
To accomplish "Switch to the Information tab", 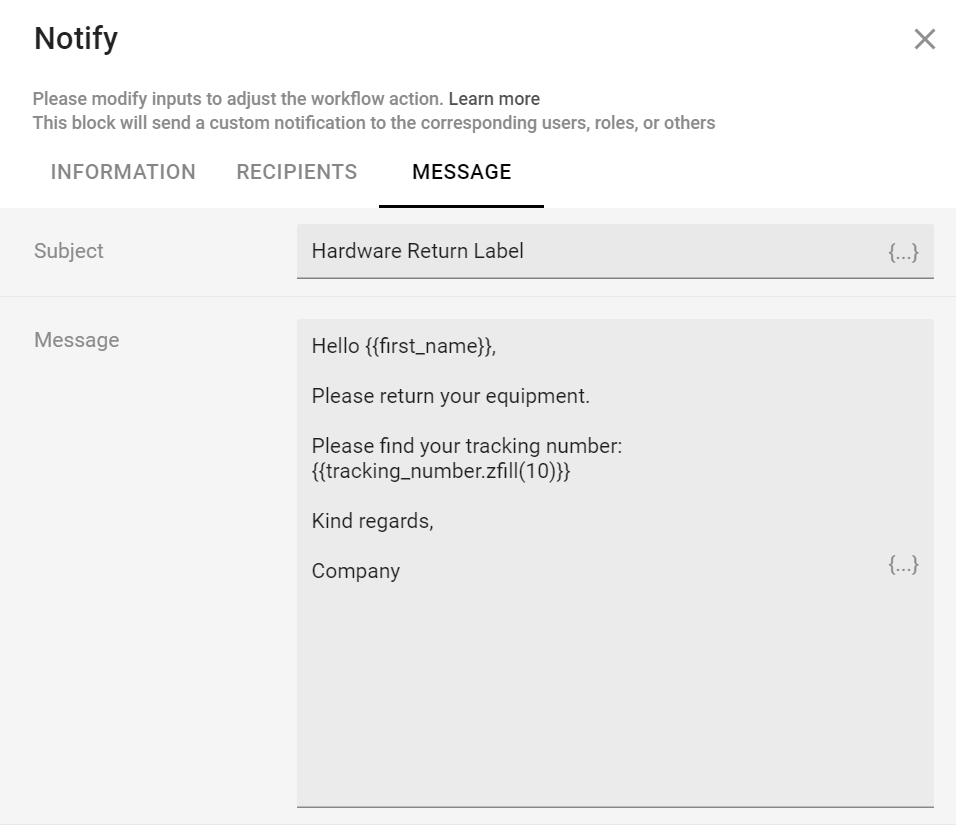I will coord(123,172).
